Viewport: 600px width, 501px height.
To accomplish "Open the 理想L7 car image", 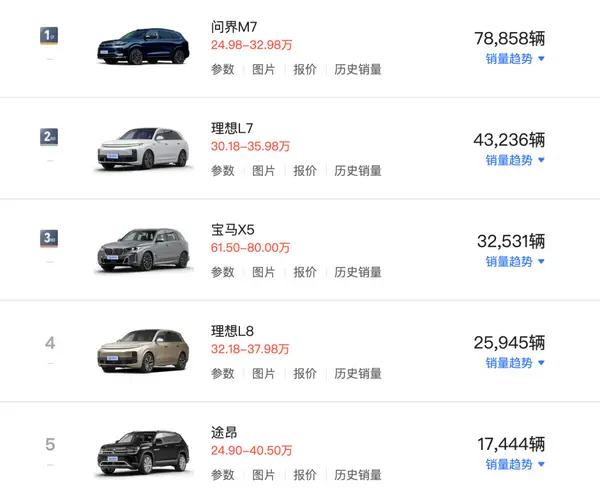I will pos(143,149).
